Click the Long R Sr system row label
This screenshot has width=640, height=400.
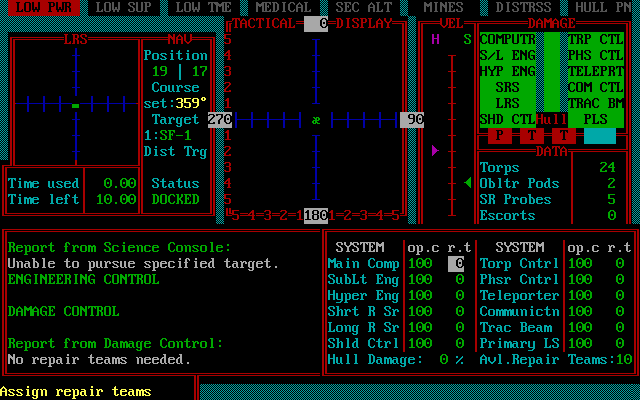tap(363, 328)
